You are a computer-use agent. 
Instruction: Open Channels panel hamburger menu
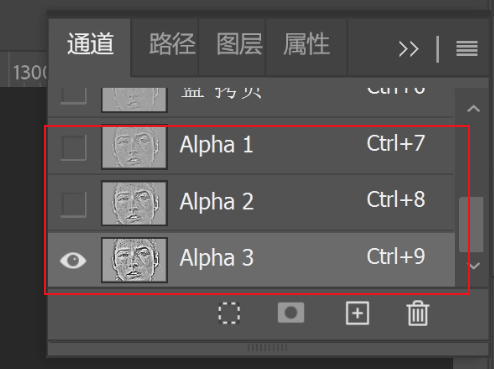pos(467,49)
